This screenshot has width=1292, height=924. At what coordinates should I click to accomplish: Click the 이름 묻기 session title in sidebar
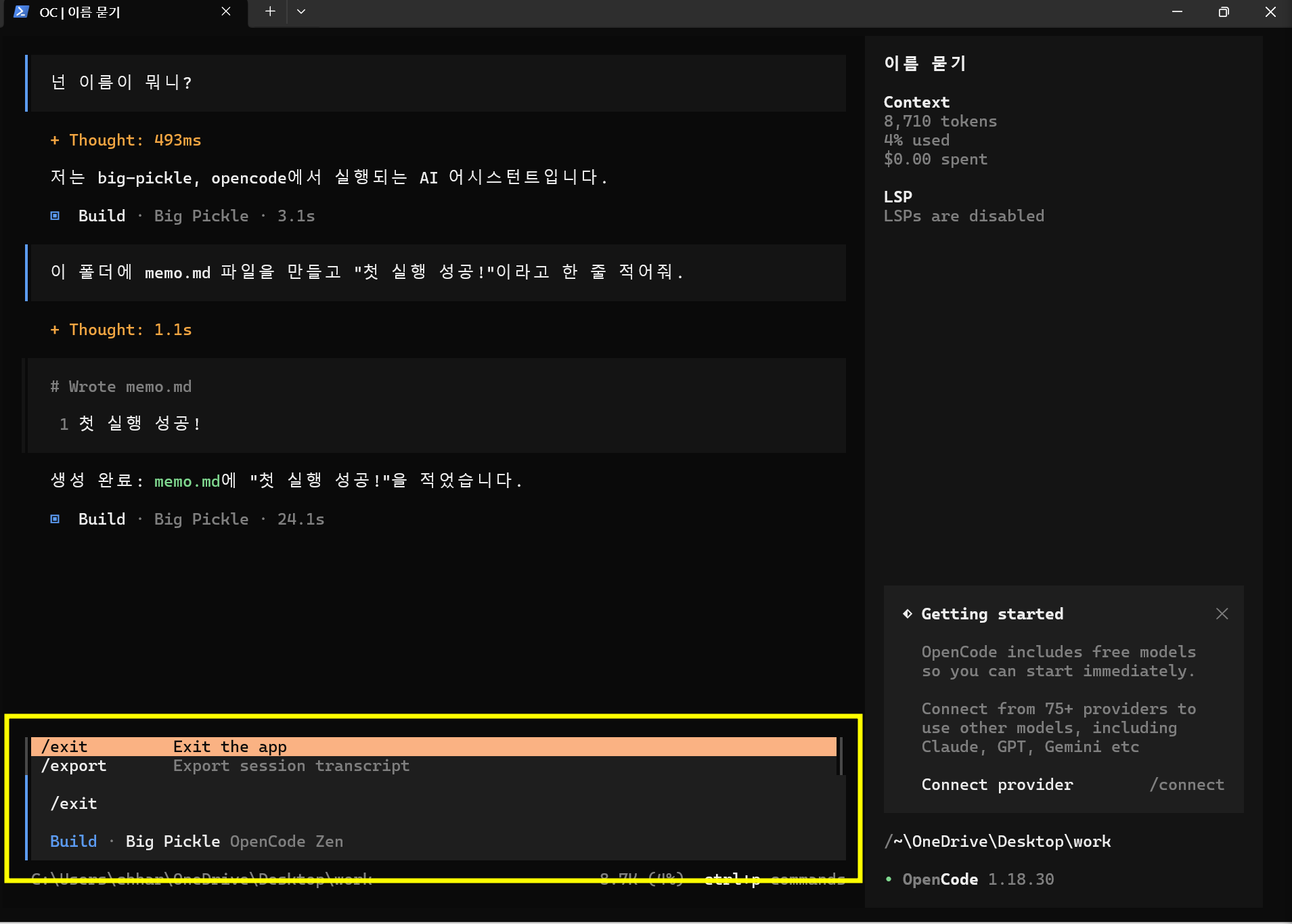tap(925, 64)
